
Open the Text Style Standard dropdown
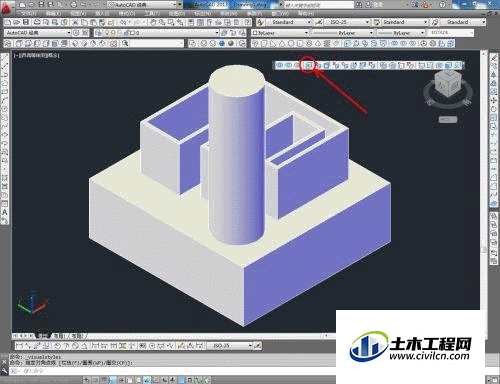click(289, 22)
